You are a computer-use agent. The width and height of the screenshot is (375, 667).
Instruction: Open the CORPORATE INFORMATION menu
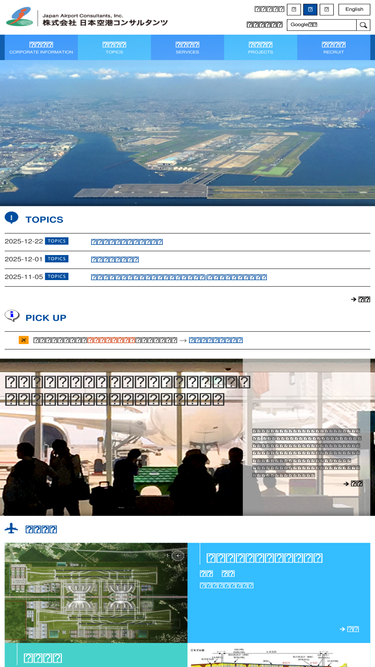click(41, 48)
